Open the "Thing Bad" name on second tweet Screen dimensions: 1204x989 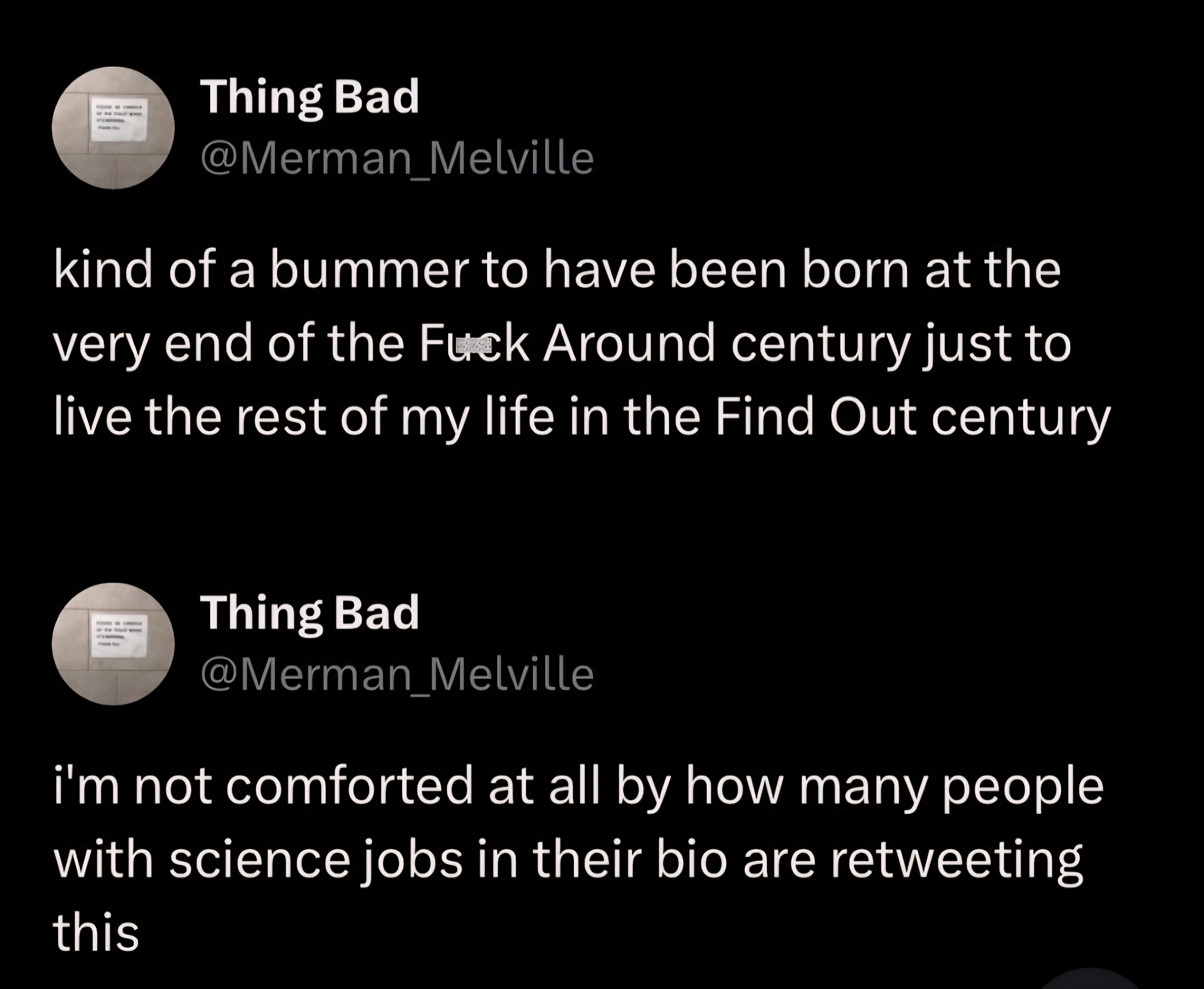[309, 614]
